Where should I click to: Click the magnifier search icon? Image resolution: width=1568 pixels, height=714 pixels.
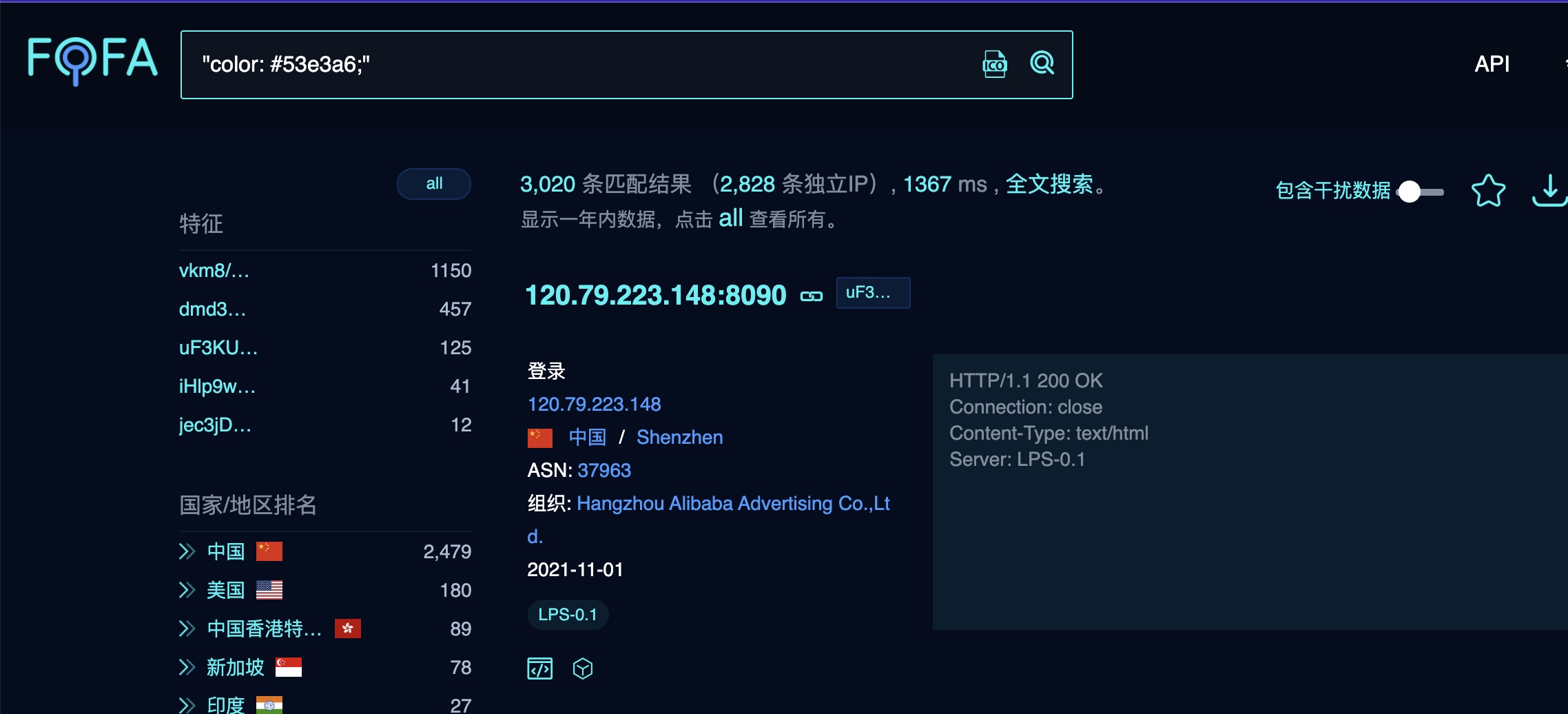[1042, 63]
